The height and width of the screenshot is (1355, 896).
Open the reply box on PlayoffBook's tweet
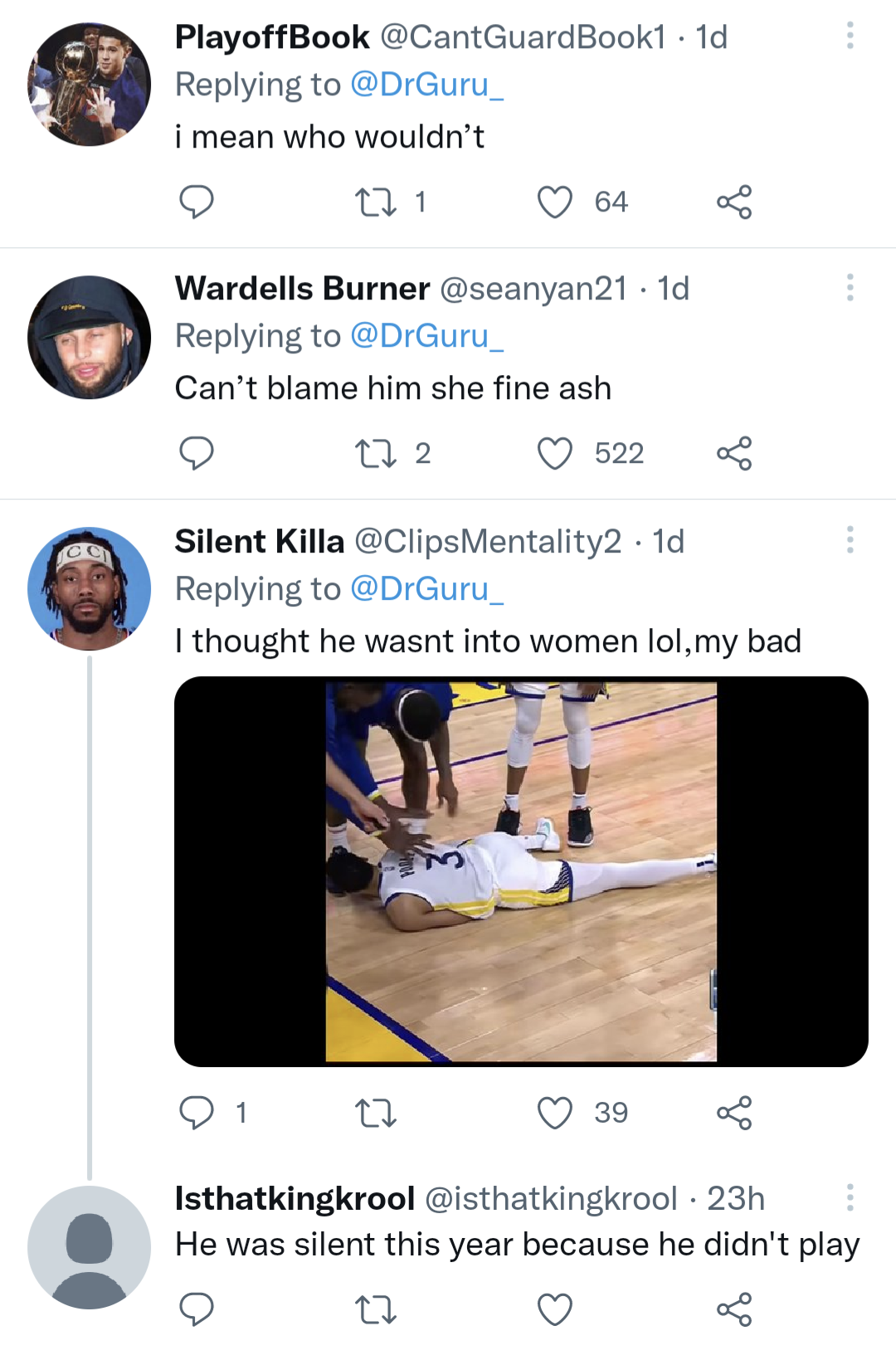pos(198,200)
